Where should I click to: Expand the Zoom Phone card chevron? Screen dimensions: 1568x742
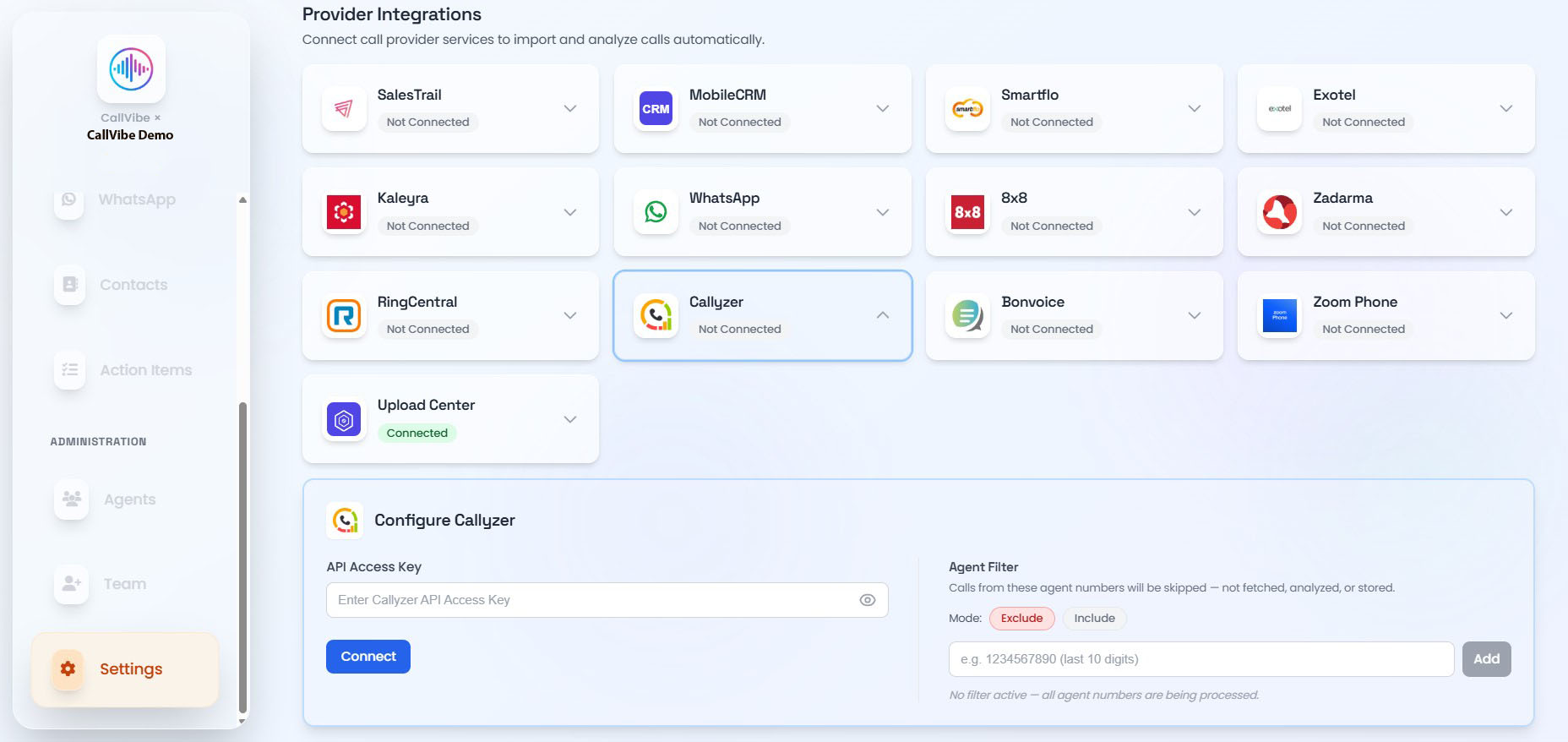[x=1506, y=316]
